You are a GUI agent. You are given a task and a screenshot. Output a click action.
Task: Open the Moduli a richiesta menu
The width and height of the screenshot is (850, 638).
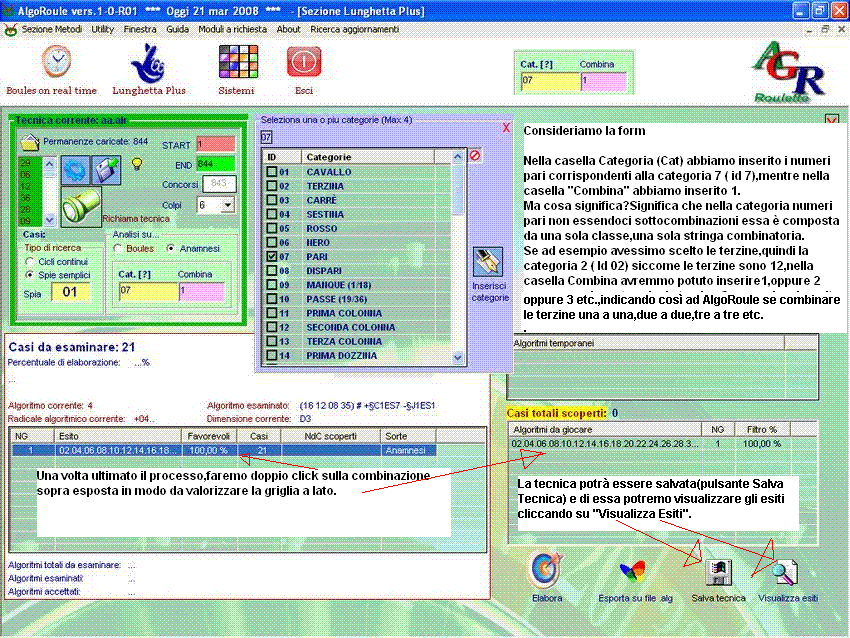tap(233, 29)
